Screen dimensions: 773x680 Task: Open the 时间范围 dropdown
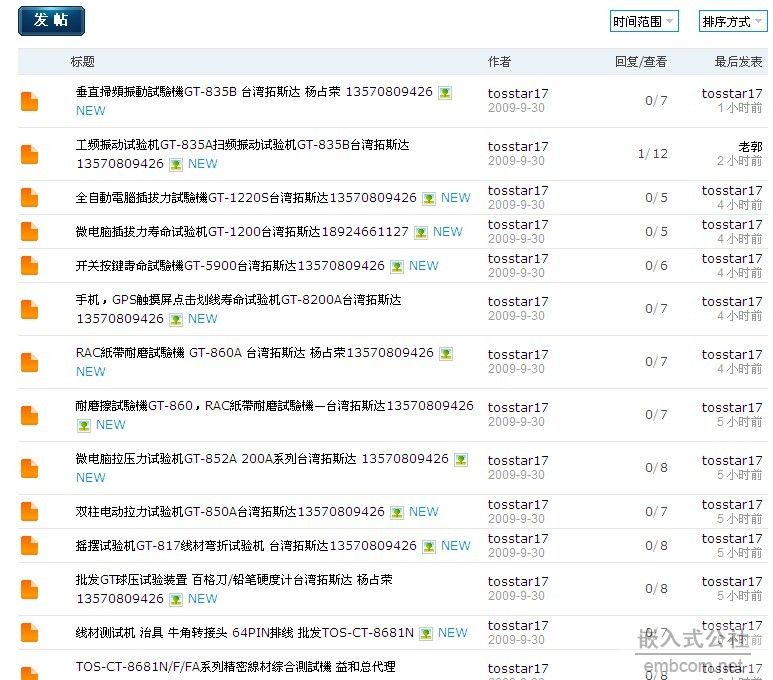click(x=644, y=21)
